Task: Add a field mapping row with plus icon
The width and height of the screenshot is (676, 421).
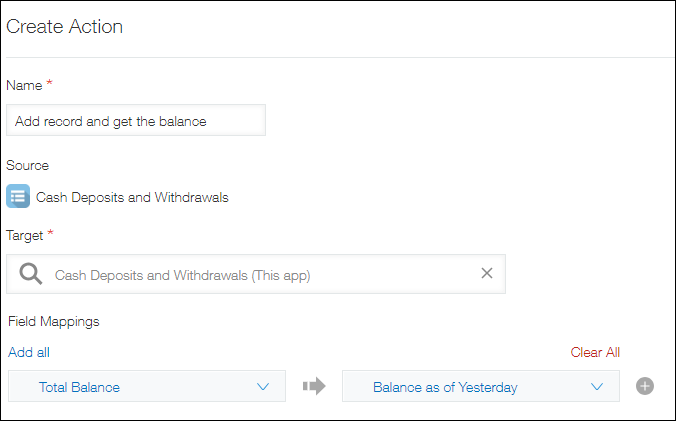Action: (x=645, y=386)
